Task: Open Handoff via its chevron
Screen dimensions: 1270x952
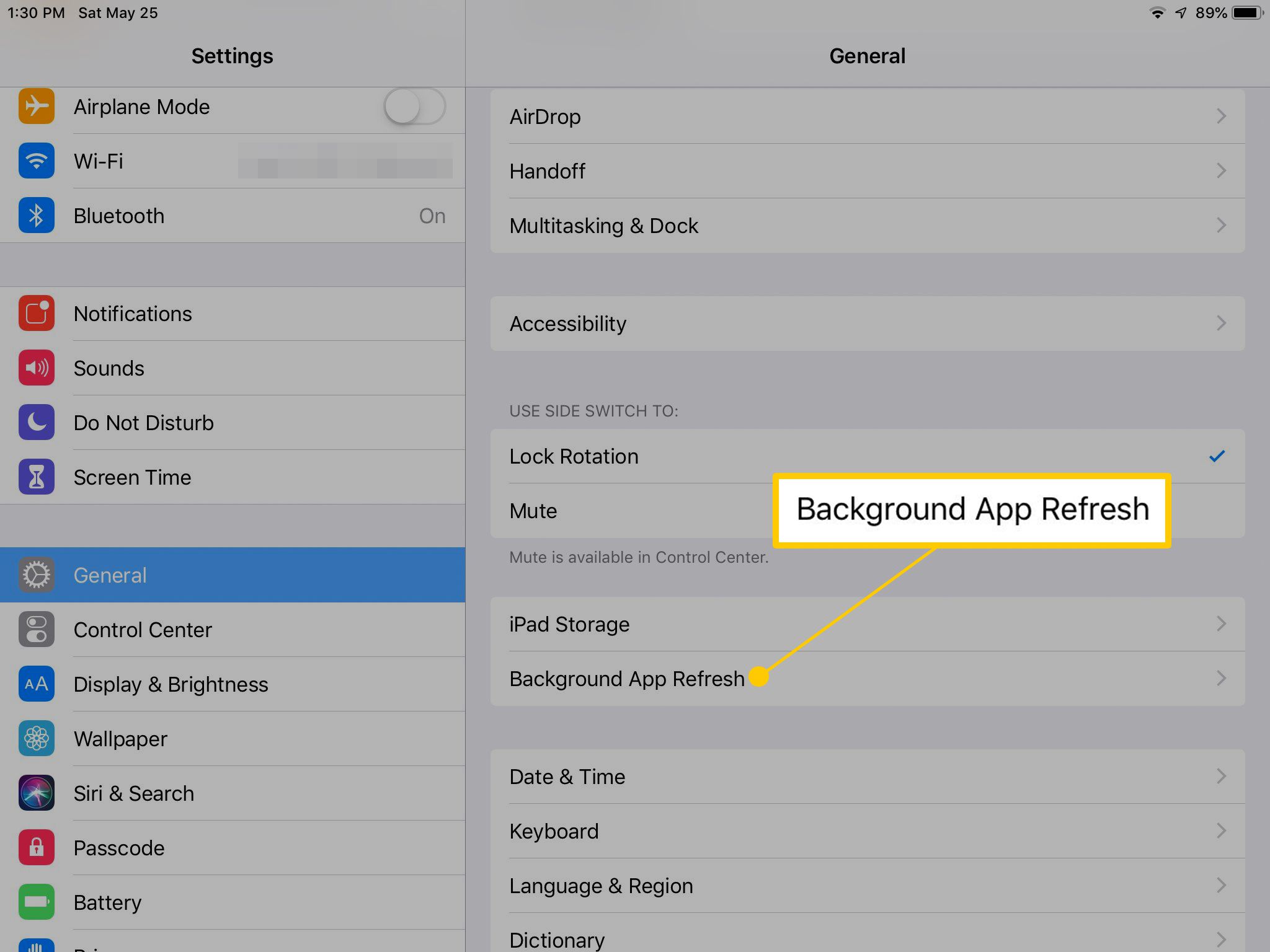Action: pos(1221,171)
